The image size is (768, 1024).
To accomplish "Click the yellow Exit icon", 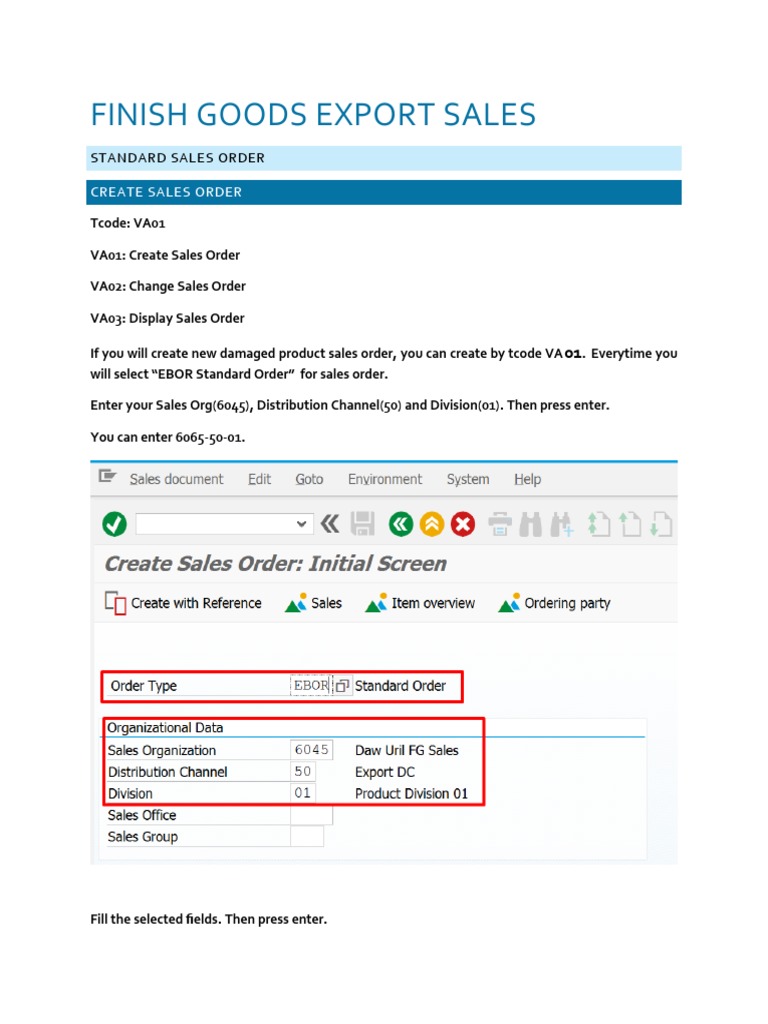I will tap(432, 524).
